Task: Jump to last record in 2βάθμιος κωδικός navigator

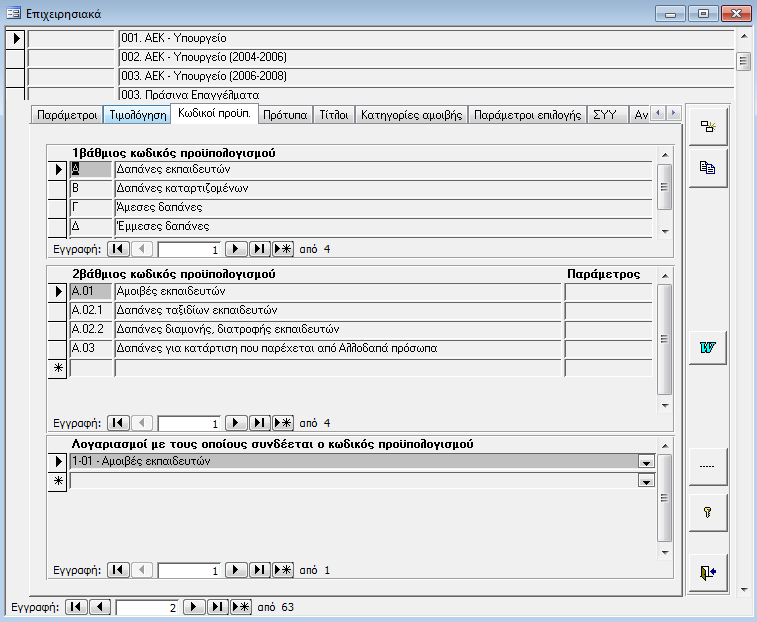Action: click(259, 423)
